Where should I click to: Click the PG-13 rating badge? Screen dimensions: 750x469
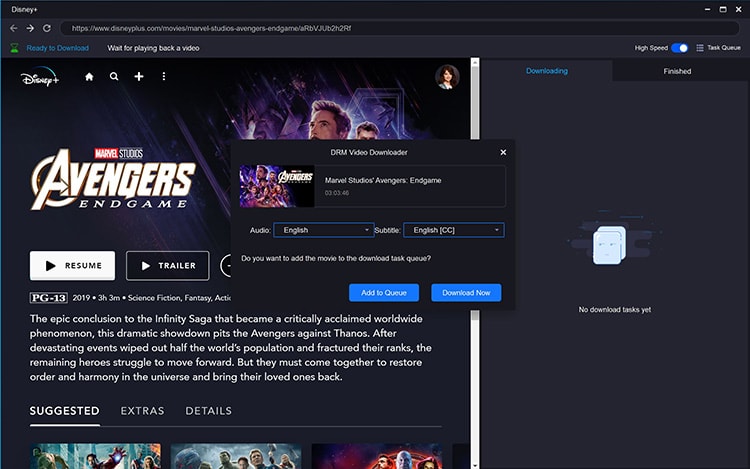click(x=49, y=298)
